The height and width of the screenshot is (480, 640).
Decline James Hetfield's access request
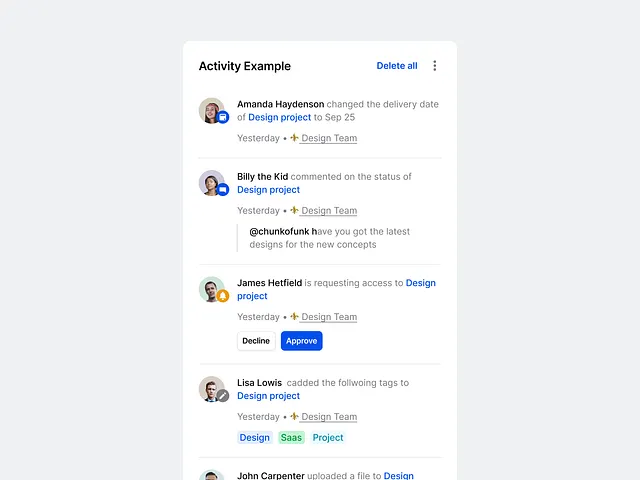pos(256,341)
